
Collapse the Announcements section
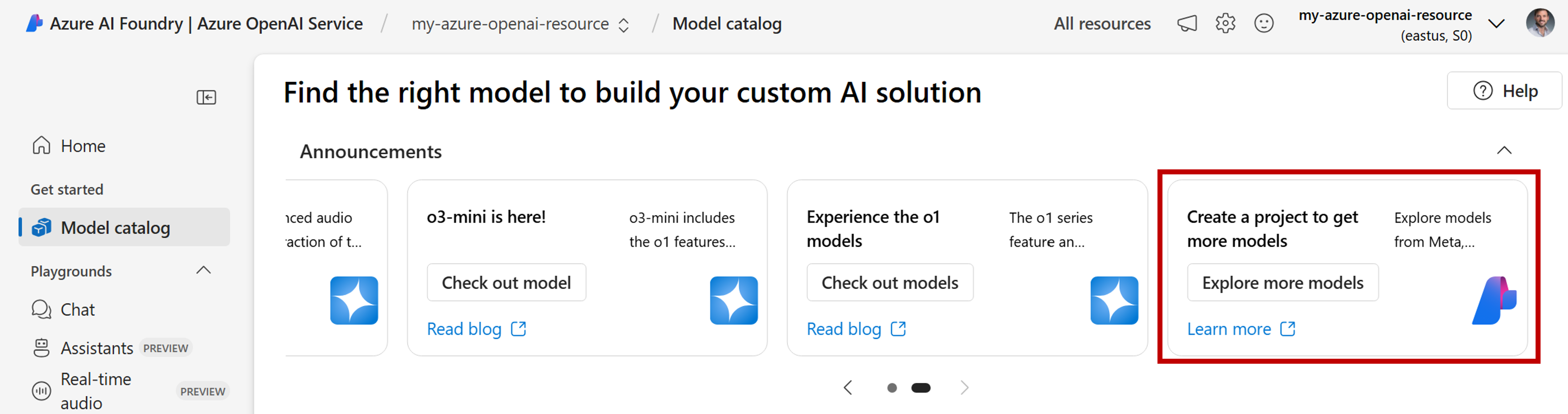(x=1504, y=150)
